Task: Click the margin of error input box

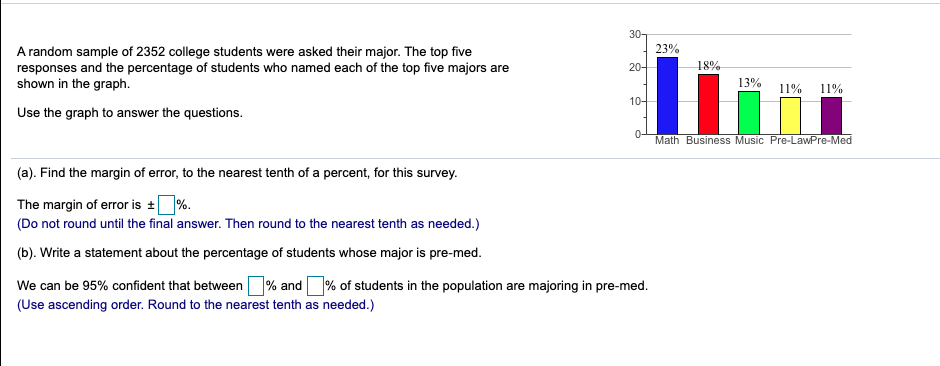Action: coord(167,205)
